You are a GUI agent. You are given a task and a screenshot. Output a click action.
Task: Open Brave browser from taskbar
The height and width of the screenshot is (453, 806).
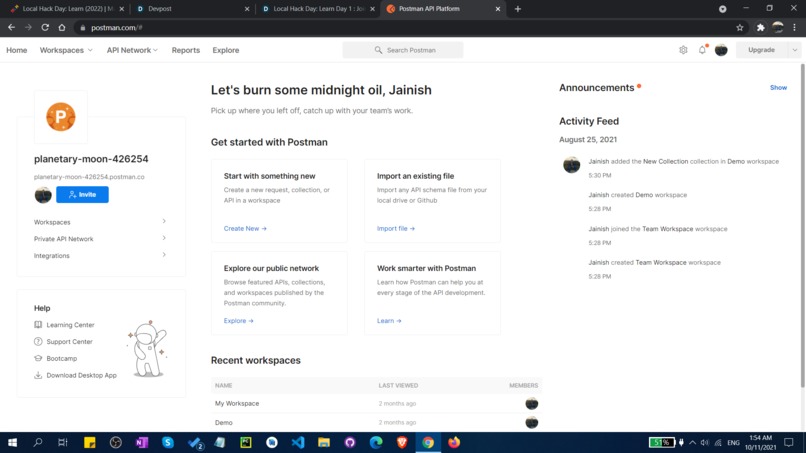coord(402,442)
